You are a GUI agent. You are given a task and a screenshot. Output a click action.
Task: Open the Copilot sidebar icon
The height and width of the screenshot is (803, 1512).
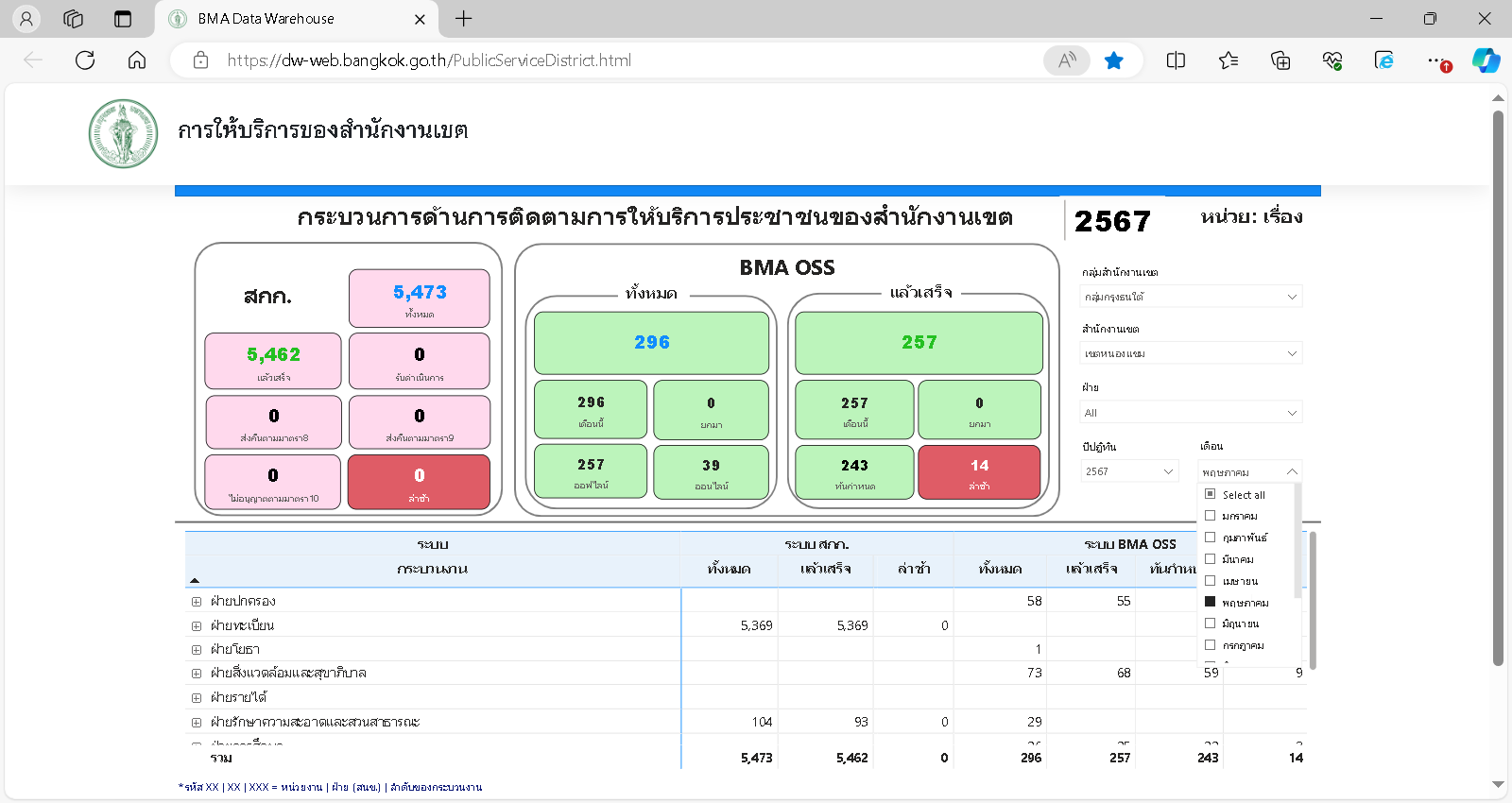(x=1486, y=60)
